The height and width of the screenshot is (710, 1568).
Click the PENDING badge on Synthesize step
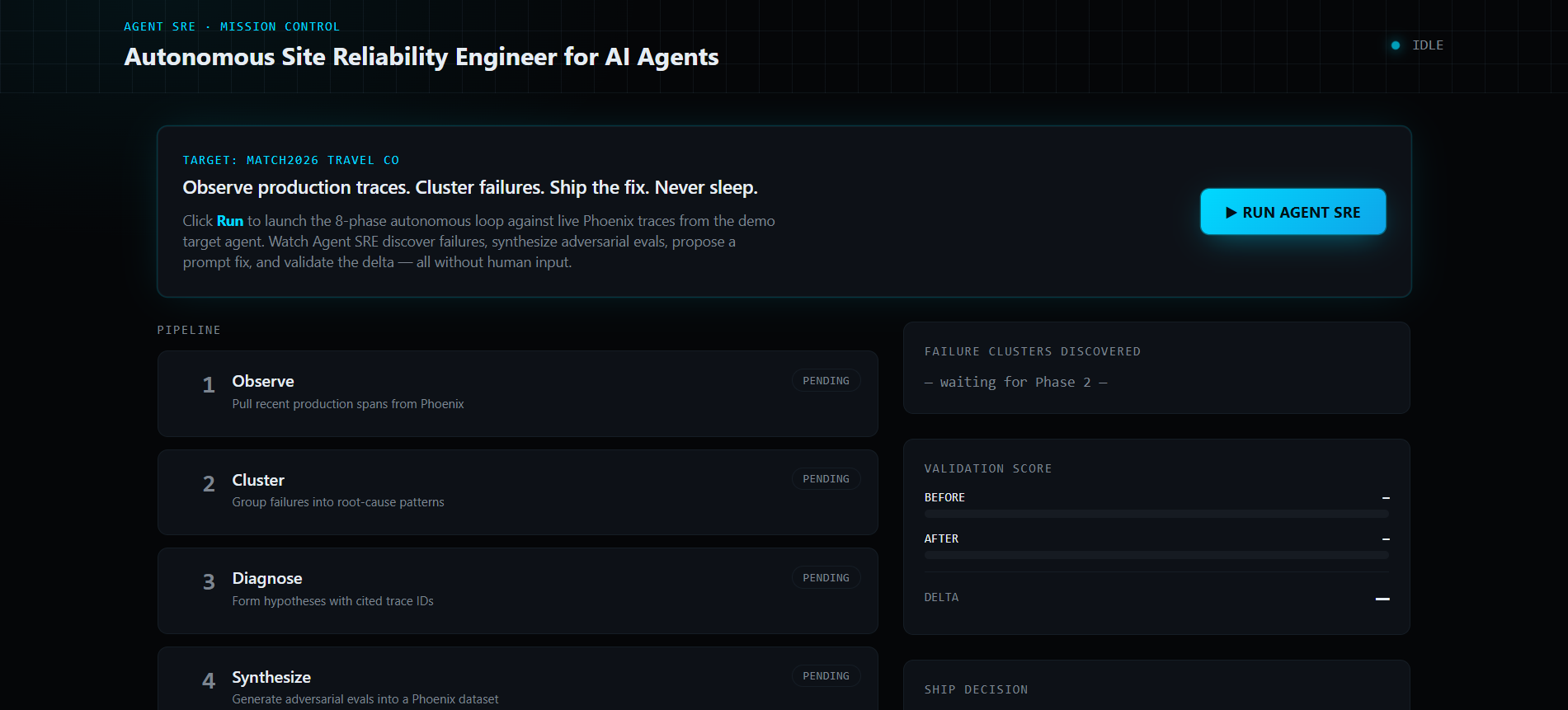click(826, 676)
